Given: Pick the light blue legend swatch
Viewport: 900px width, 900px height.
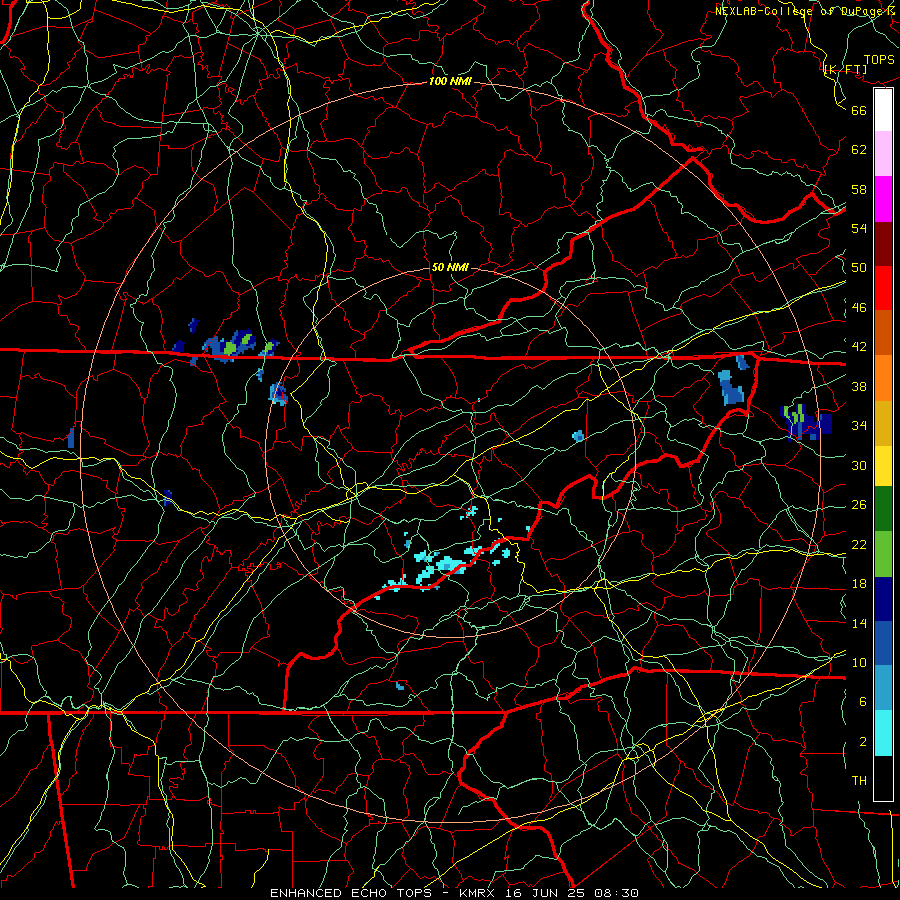Looking at the screenshot, I should pyautogui.click(x=883, y=688).
